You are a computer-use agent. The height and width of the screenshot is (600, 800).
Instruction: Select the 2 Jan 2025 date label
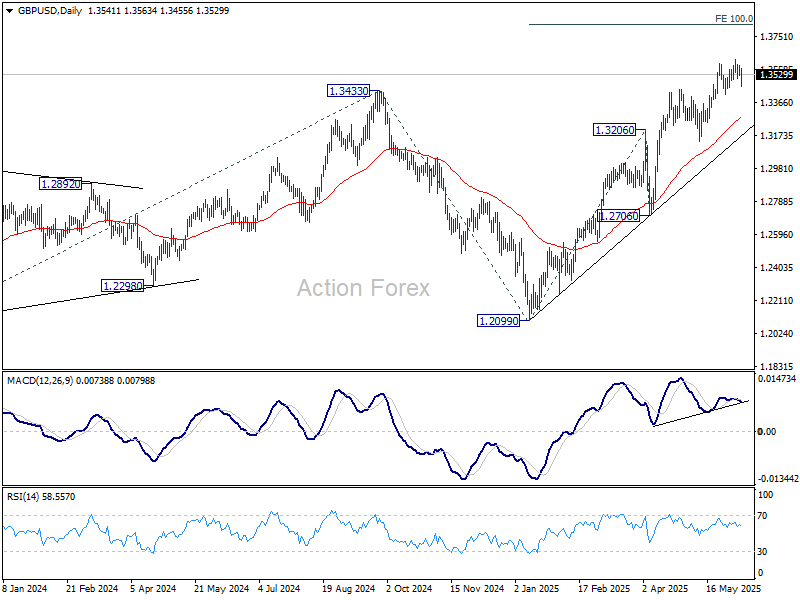[536, 588]
